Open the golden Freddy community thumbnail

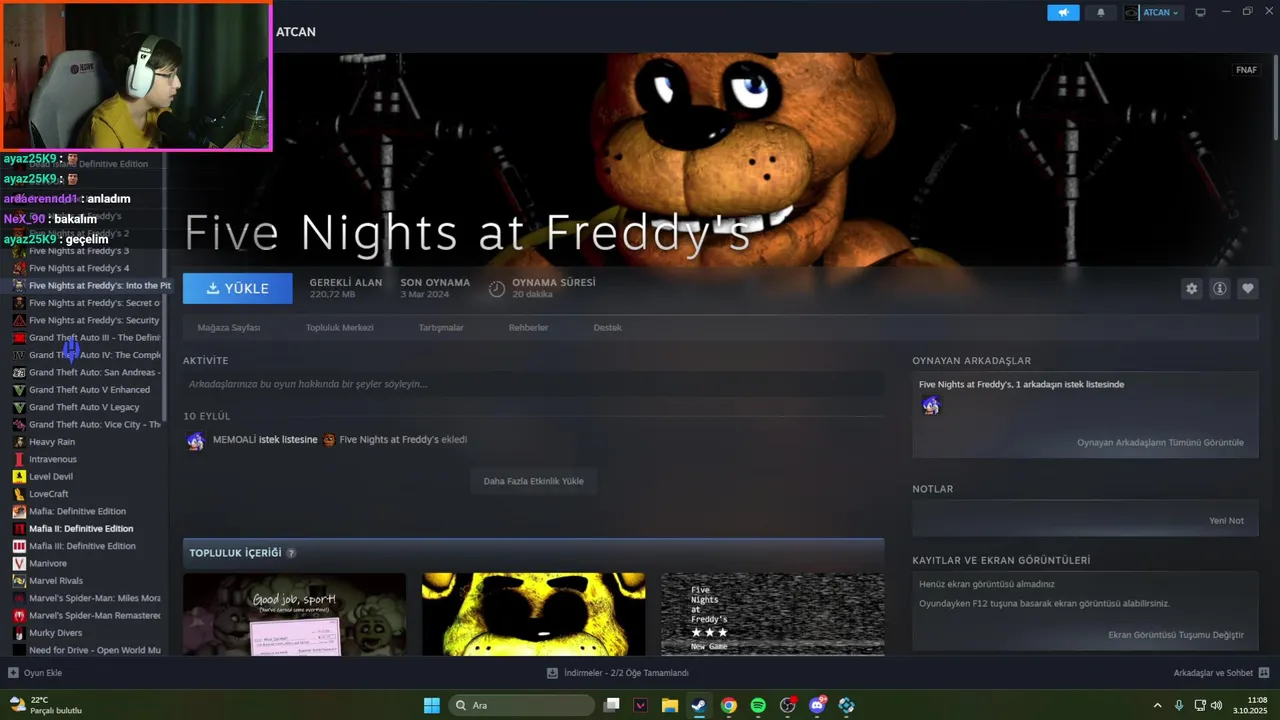click(533, 614)
